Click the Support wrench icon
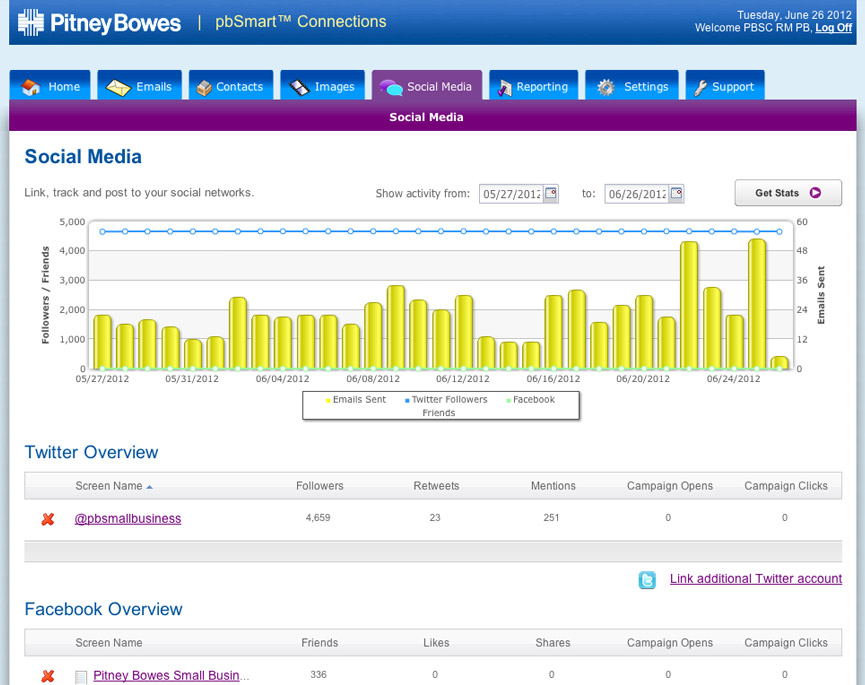 tap(701, 88)
